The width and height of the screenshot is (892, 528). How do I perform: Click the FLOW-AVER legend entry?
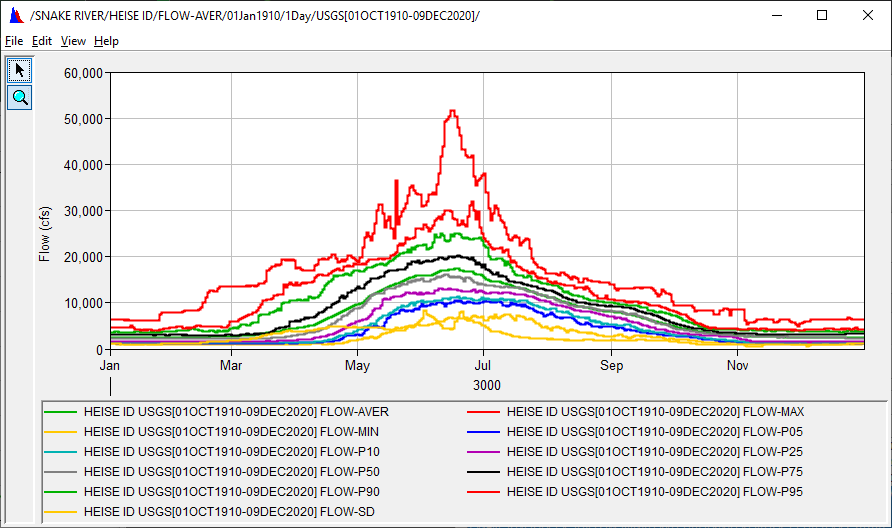click(x=236, y=411)
